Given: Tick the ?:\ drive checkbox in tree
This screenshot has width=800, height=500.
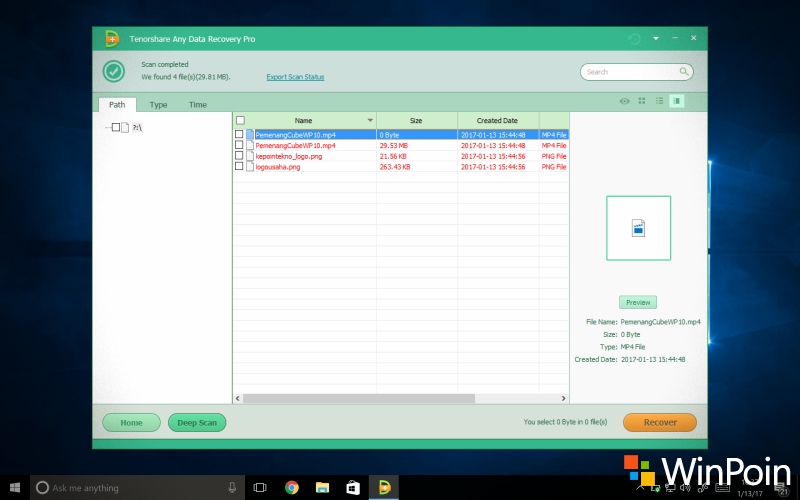Looking at the screenshot, I should point(116,127).
